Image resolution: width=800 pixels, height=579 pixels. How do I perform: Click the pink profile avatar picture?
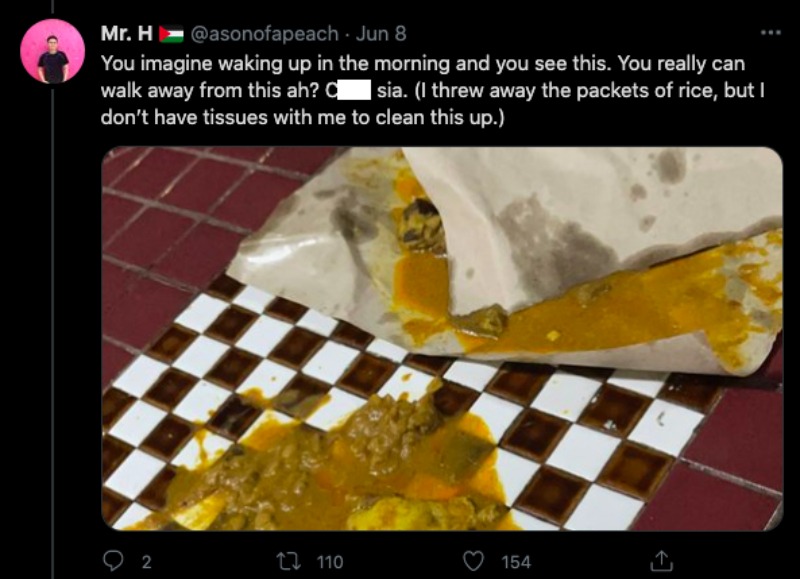tap(52, 51)
